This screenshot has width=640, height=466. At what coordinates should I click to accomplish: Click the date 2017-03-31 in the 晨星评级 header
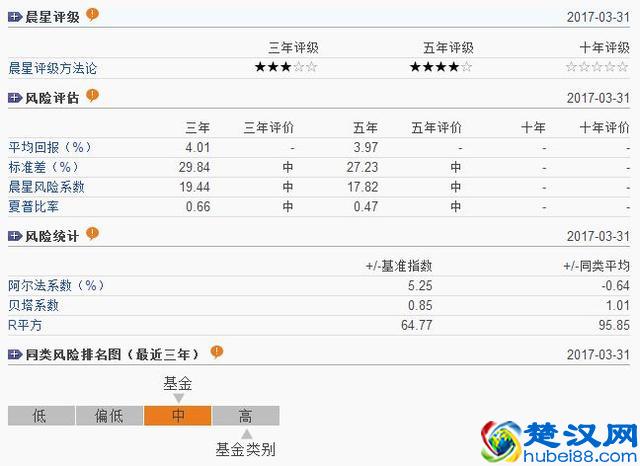(x=598, y=17)
